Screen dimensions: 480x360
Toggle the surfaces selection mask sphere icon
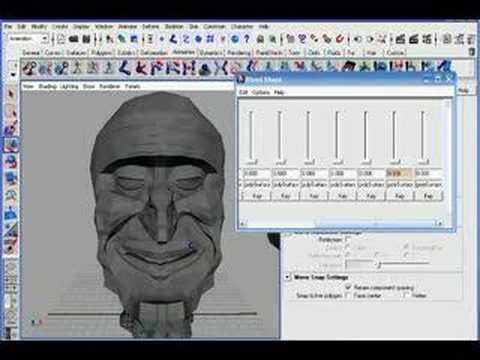[x=198, y=39]
